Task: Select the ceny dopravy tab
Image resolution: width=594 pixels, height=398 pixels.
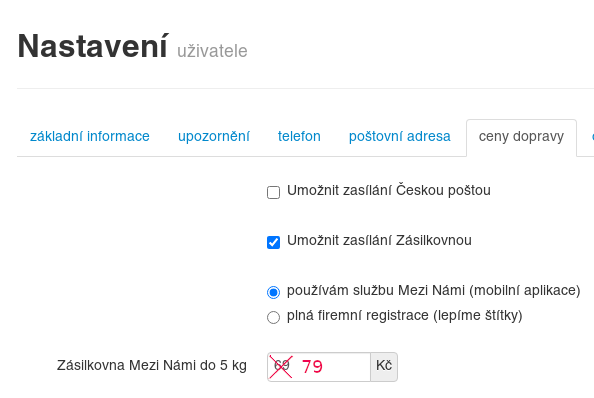Action: click(x=521, y=136)
